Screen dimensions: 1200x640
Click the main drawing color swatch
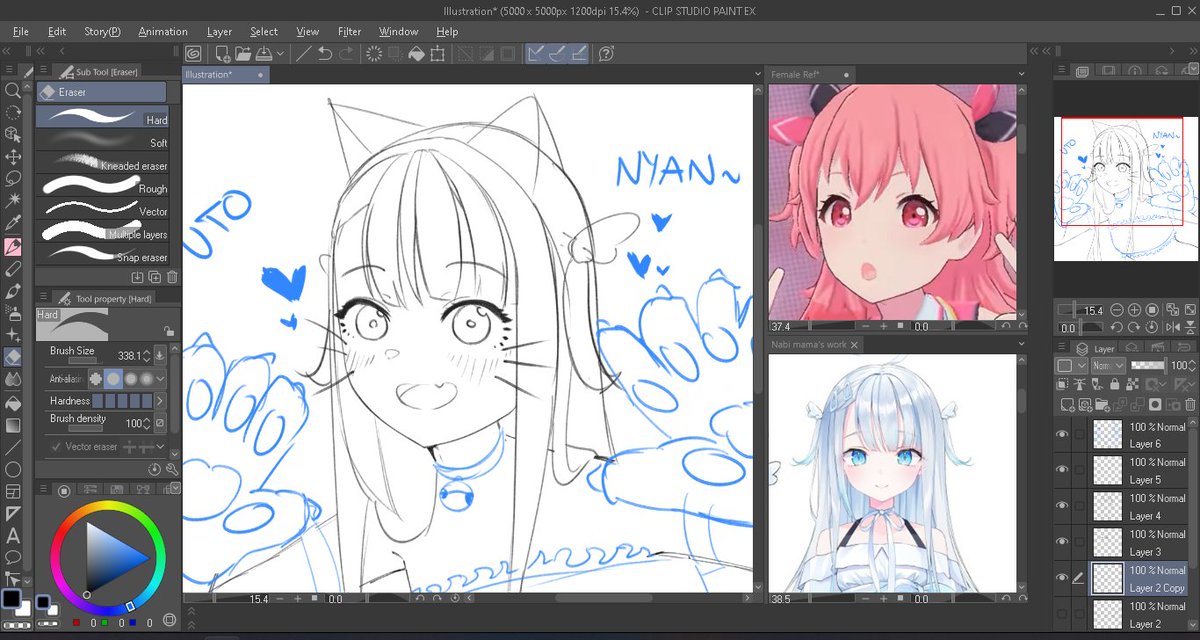tap(11, 599)
